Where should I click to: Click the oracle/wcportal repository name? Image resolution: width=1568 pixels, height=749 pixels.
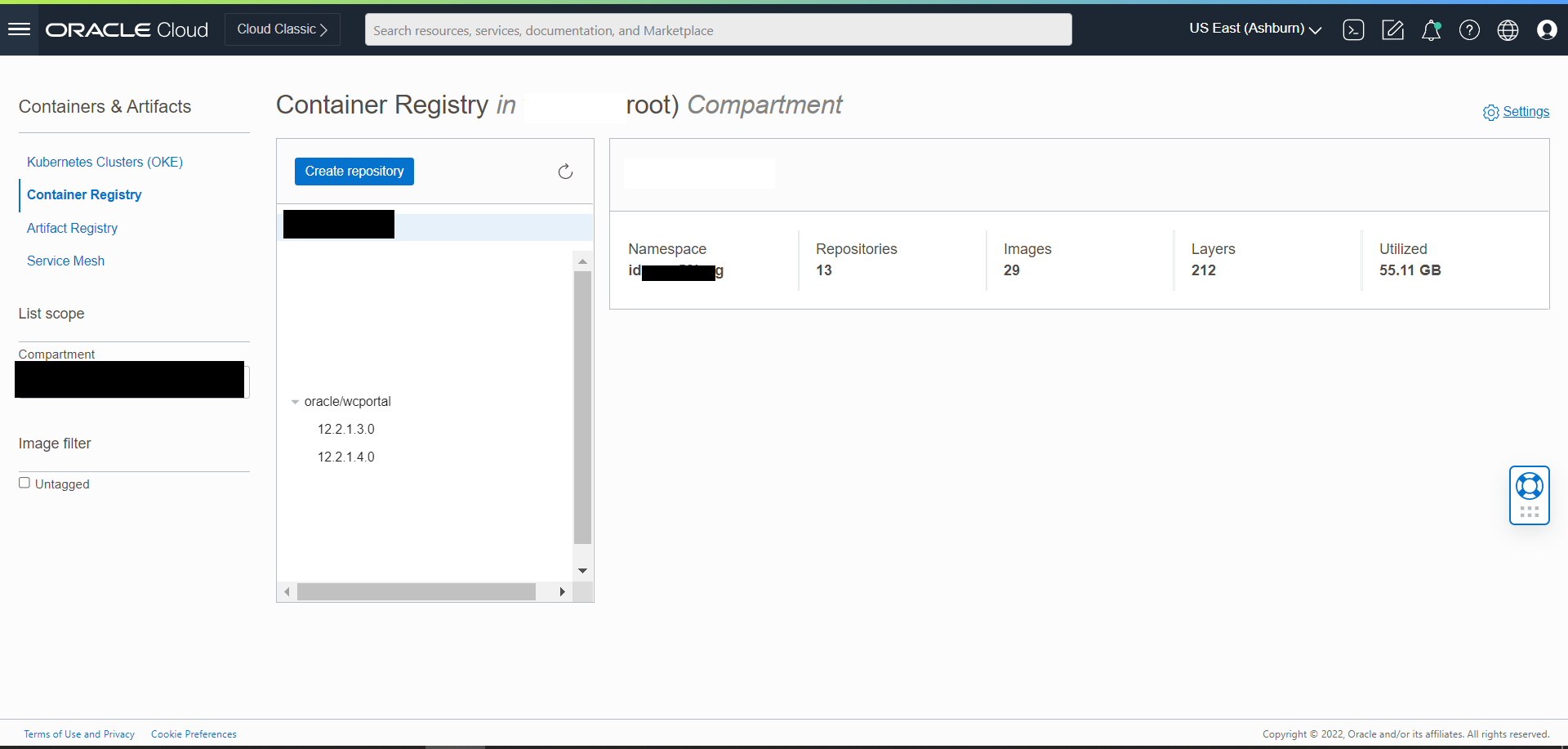[348, 402]
